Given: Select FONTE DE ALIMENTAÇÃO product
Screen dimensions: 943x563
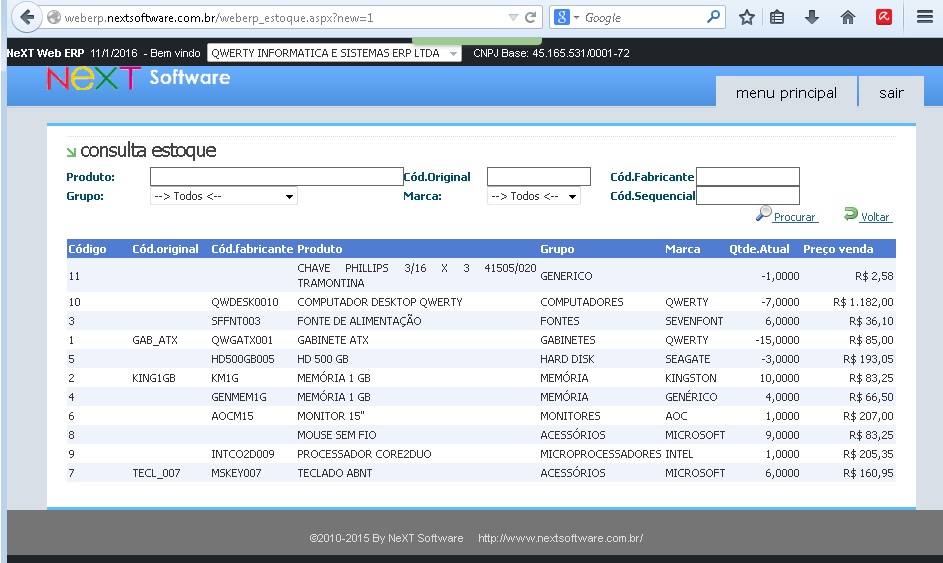Looking at the screenshot, I should 359,321.
